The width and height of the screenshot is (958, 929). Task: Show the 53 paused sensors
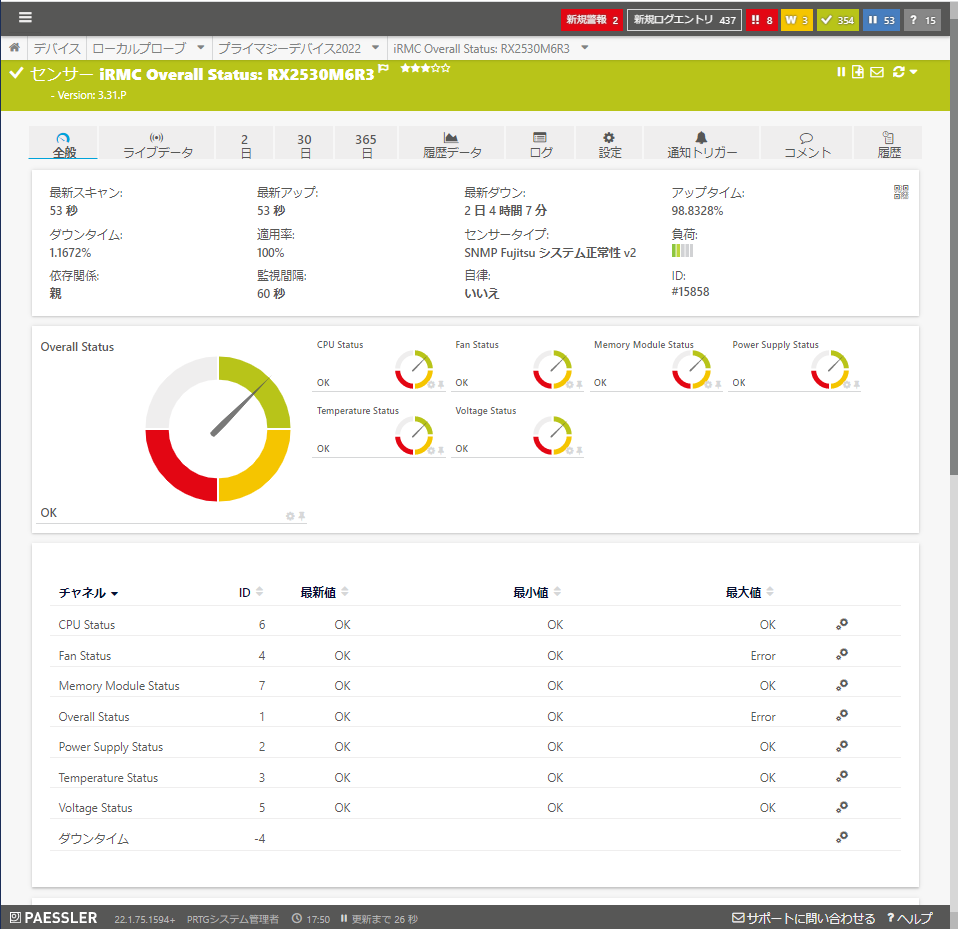click(881, 20)
